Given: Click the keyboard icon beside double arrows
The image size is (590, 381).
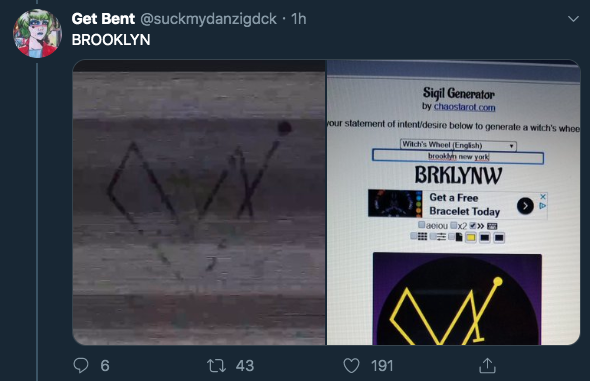Looking at the screenshot, I should click(492, 226).
